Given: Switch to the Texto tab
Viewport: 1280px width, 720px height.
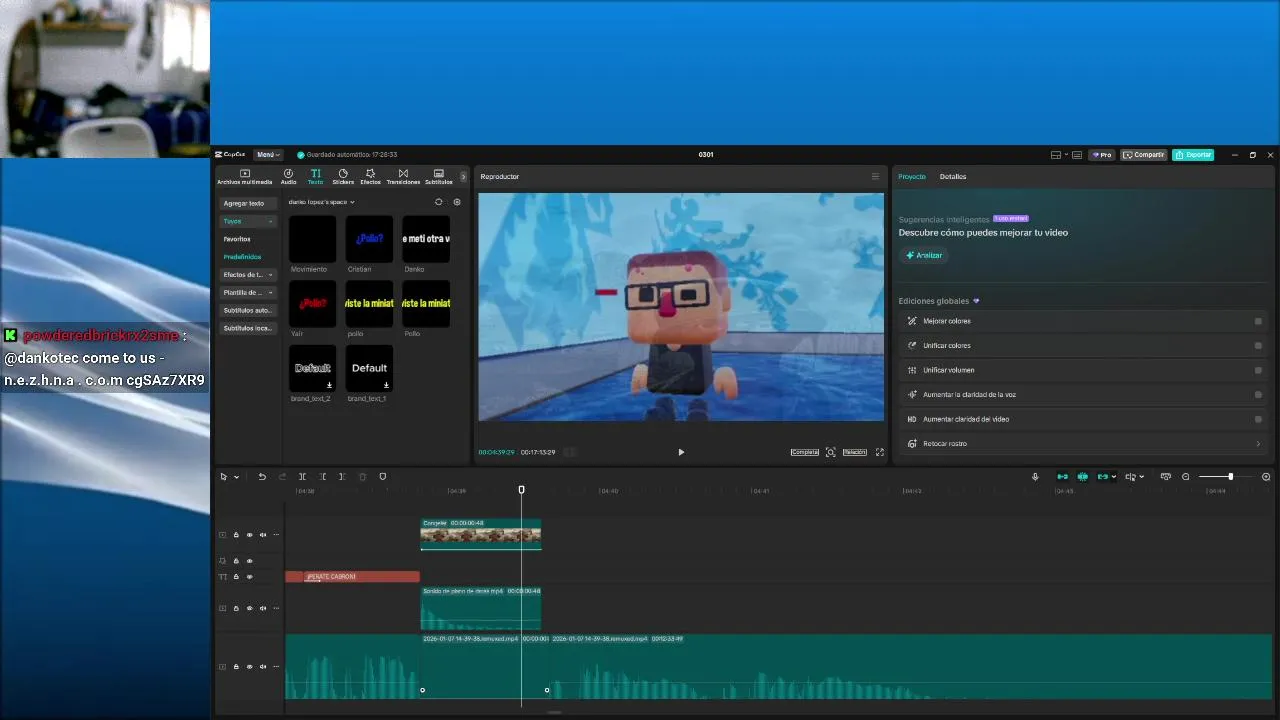Looking at the screenshot, I should (315, 177).
